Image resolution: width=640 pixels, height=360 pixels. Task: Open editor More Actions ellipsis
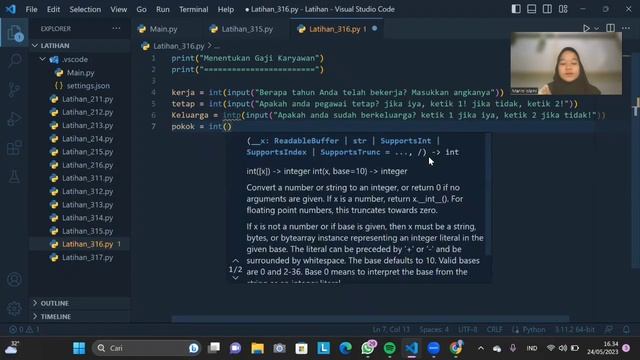click(x=626, y=28)
